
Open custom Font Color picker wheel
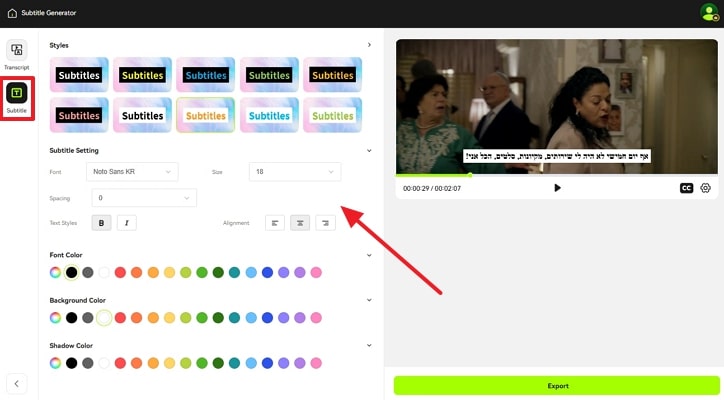click(x=55, y=273)
